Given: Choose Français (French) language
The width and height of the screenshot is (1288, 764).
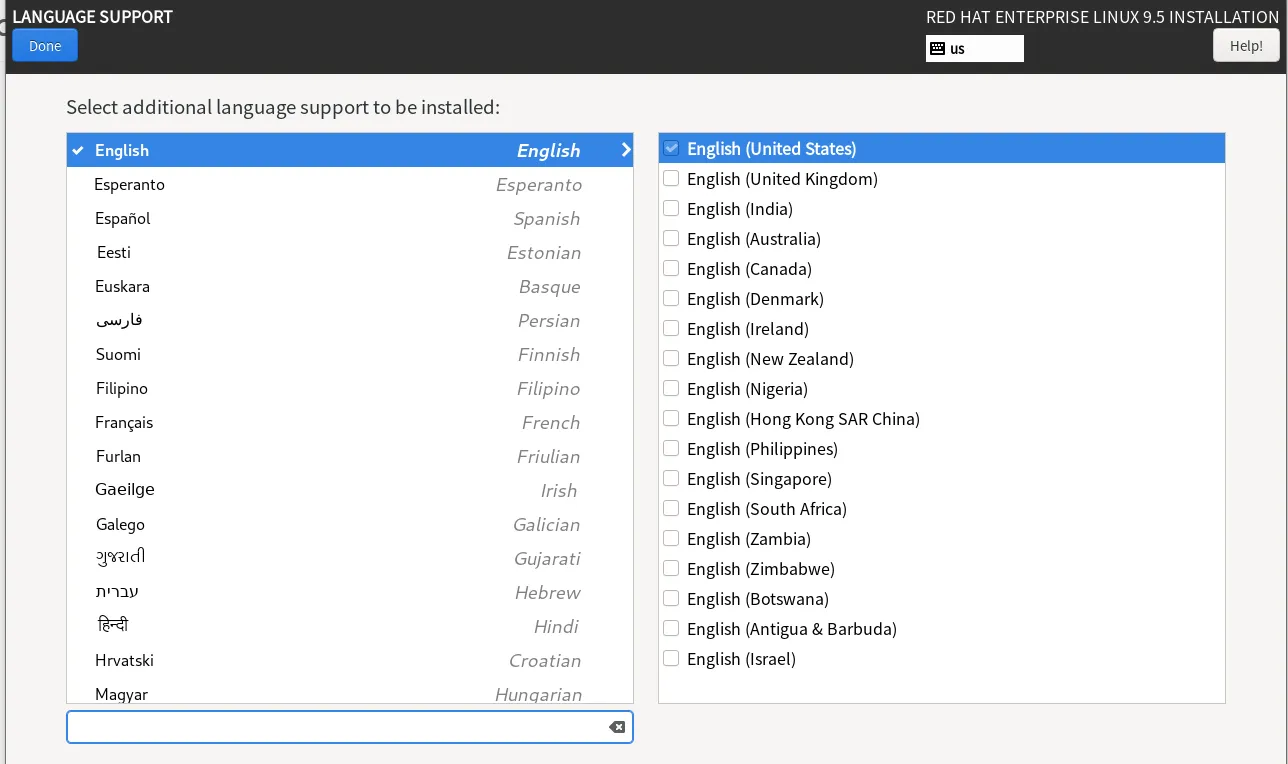Looking at the screenshot, I should click(350, 422).
